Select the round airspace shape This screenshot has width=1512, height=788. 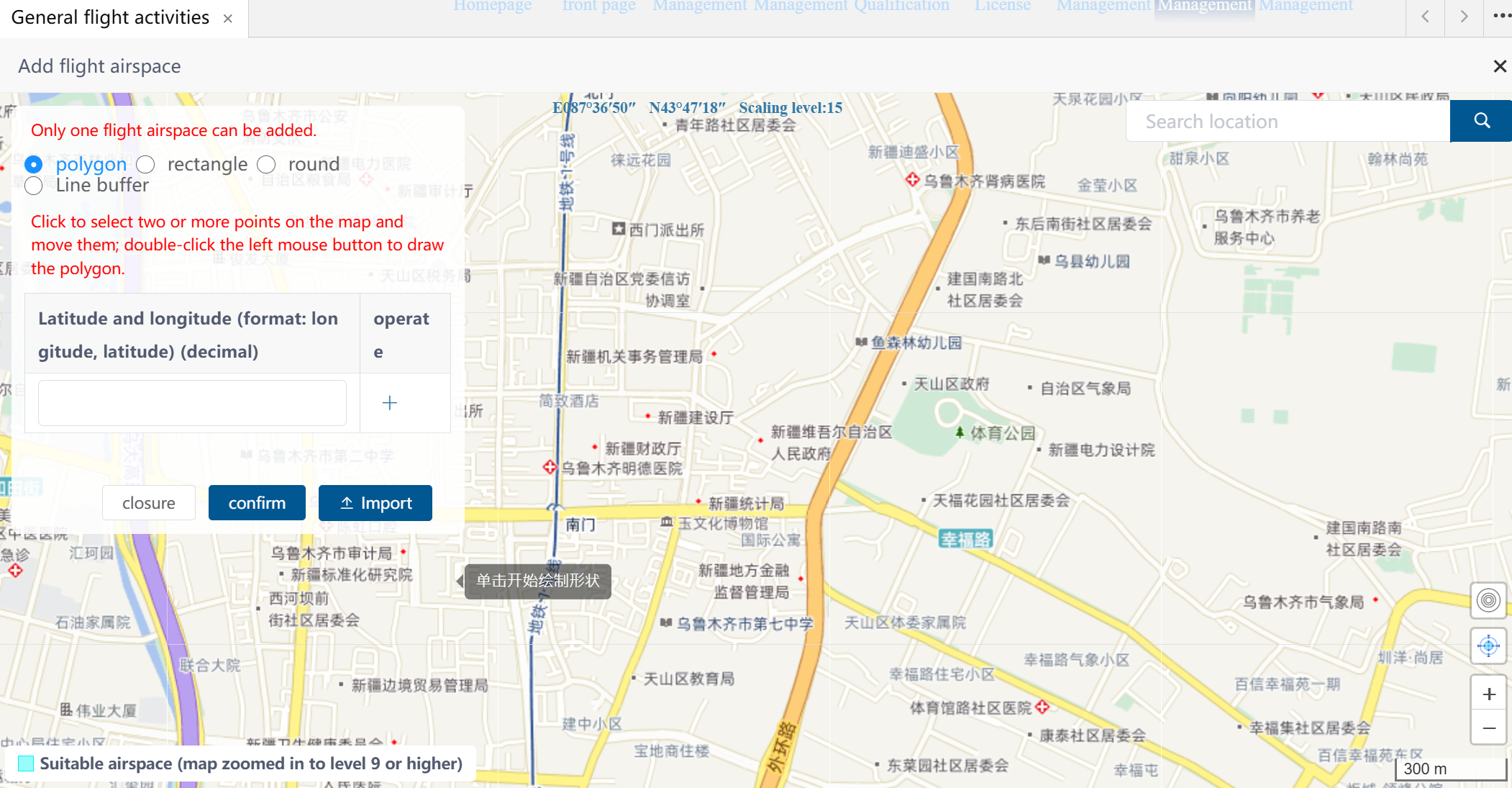(x=267, y=165)
